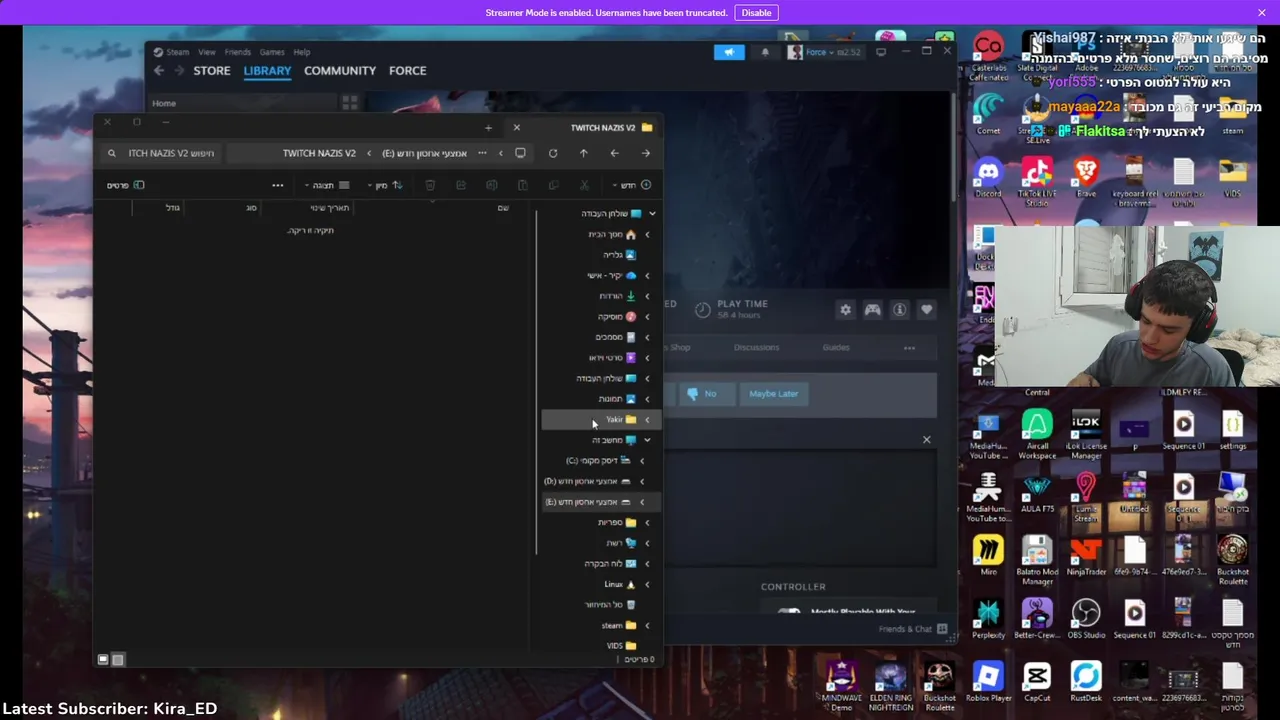The height and width of the screenshot is (720, 1280).
Task: Open the View menu in Steam
Action: (x=206, y=52)
